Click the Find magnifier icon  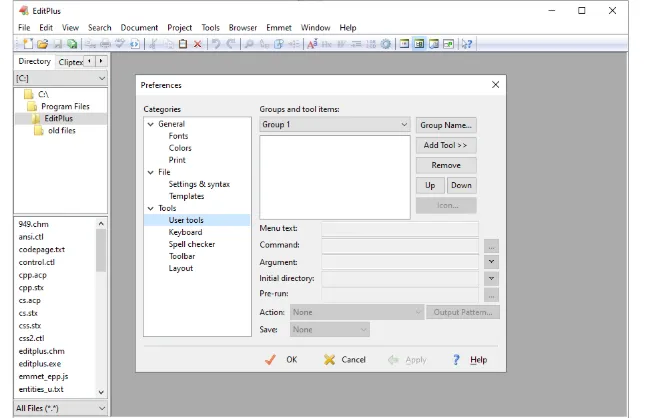tap(249, 44)
